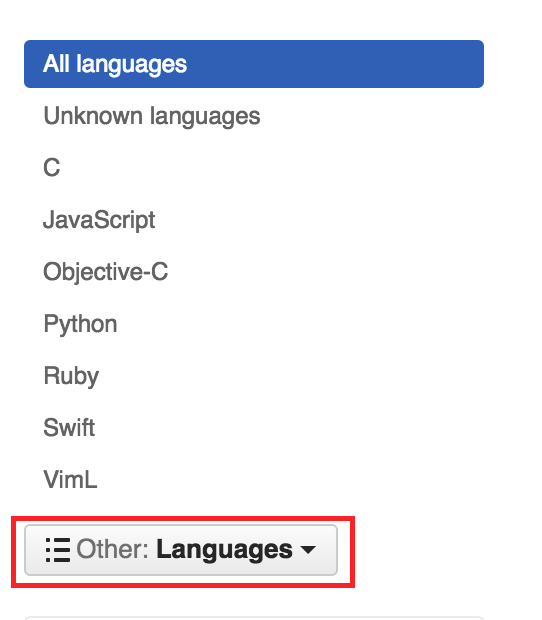Filter by VimL language

tap(70, 480)
